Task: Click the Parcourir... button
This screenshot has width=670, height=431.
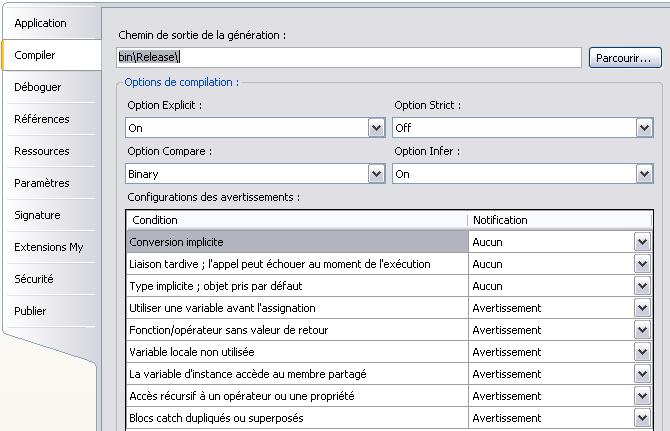Action: tap(625, 58)
